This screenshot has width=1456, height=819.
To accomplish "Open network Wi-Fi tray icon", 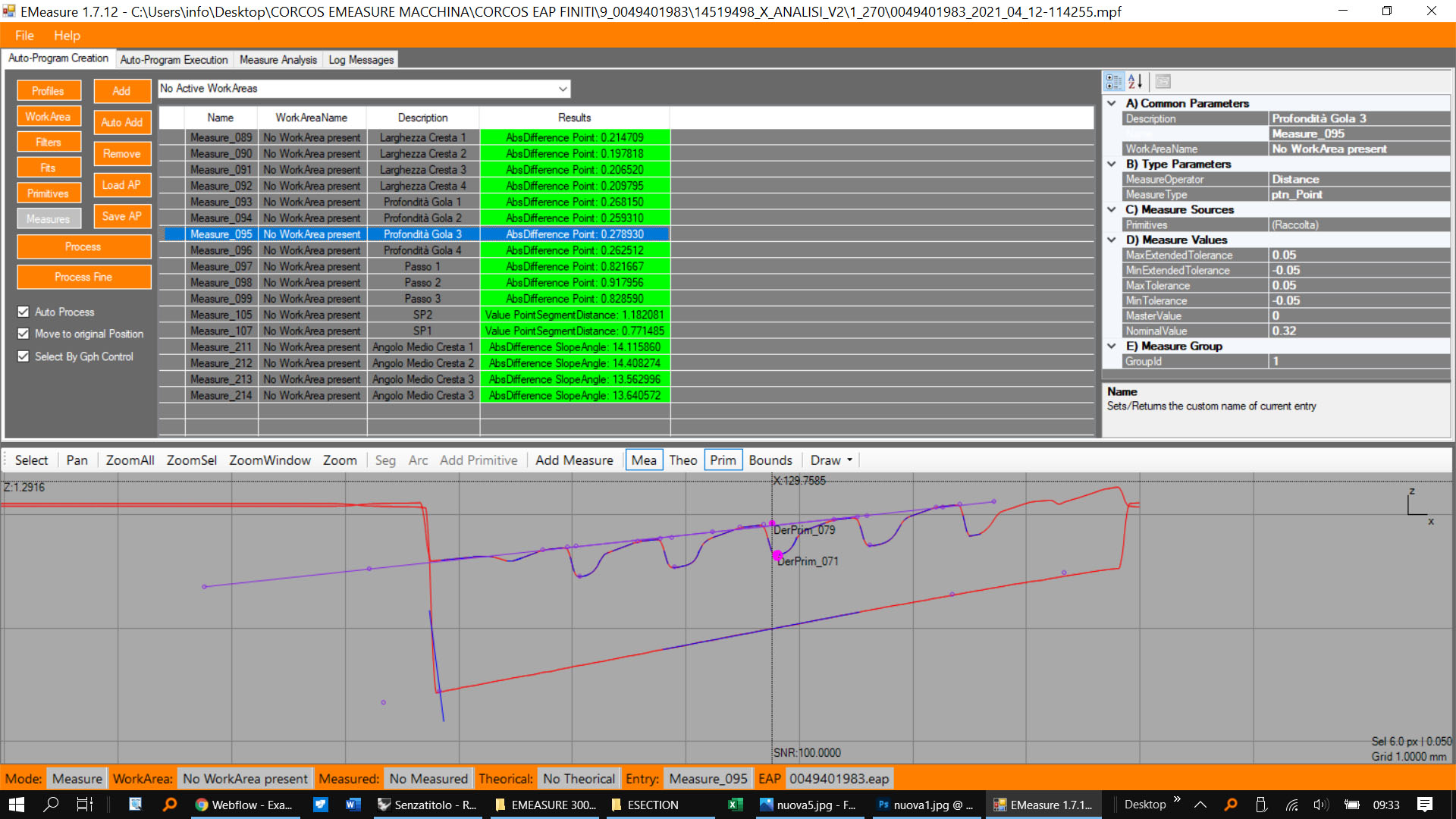I will point(1291,805).
